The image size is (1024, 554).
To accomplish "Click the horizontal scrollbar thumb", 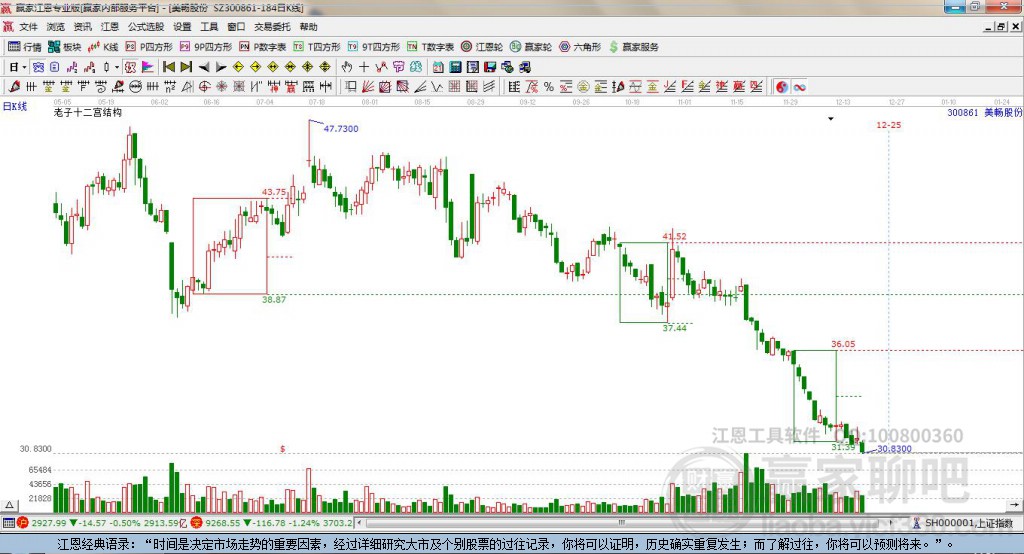I will click(x=620, y=523).
